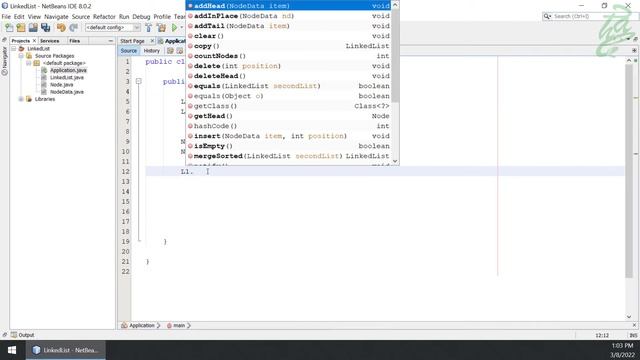This screenshot has width=640, height=360.
Task: Open the Navigator side panel
Action: 4,60
